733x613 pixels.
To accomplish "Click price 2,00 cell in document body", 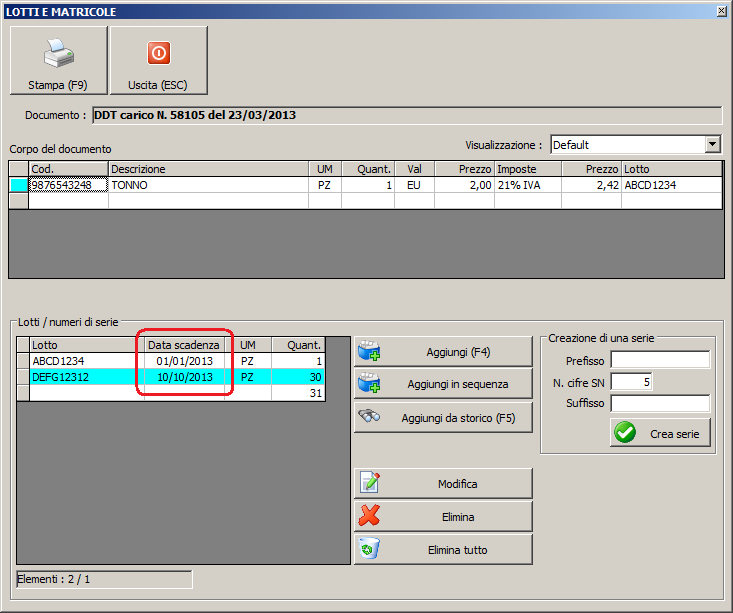I will (464, 185).
